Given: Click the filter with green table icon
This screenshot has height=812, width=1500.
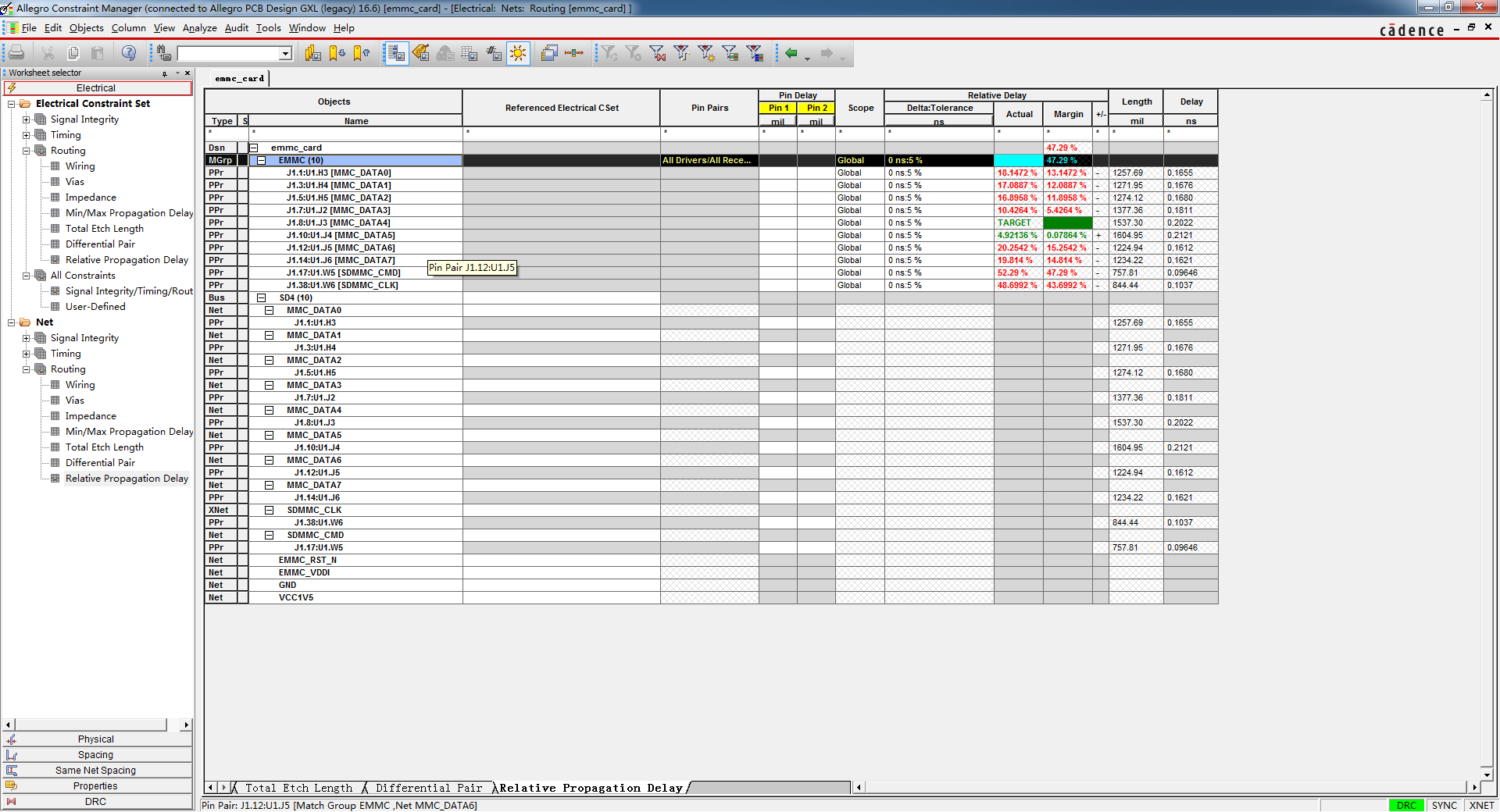Looking at the screenshot, I should pyautogui.click(x=730, y=53).
